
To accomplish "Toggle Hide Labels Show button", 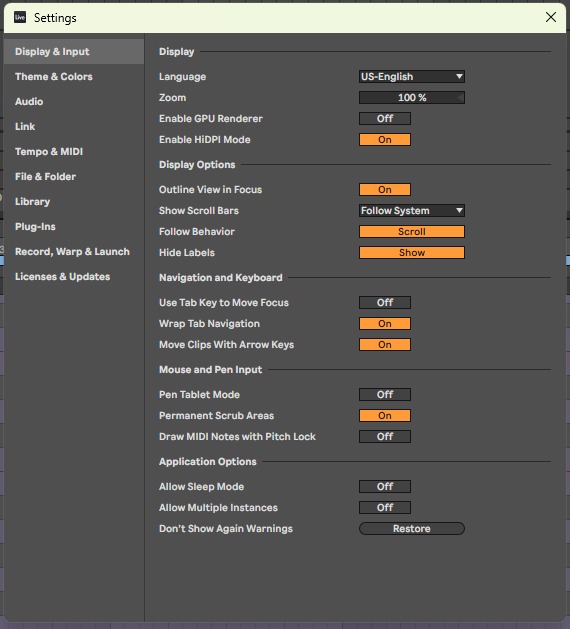I will point(412,252).
